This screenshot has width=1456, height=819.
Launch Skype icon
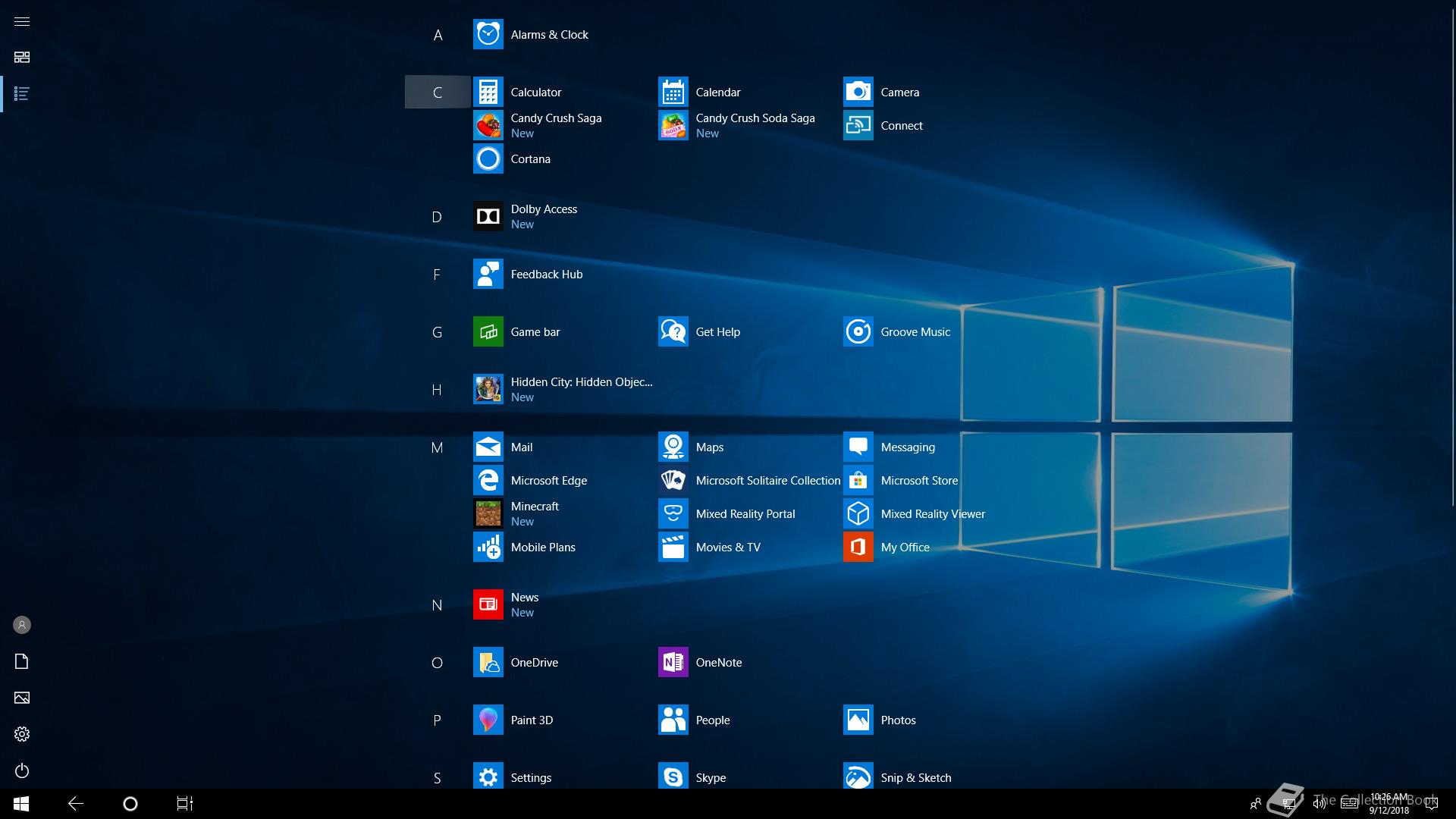[x=673, y=777]
